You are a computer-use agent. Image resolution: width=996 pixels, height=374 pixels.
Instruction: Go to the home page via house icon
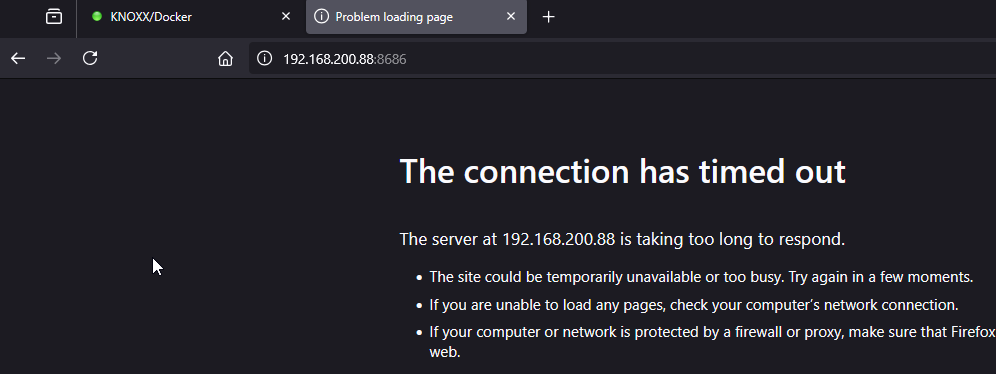[225, 58]
